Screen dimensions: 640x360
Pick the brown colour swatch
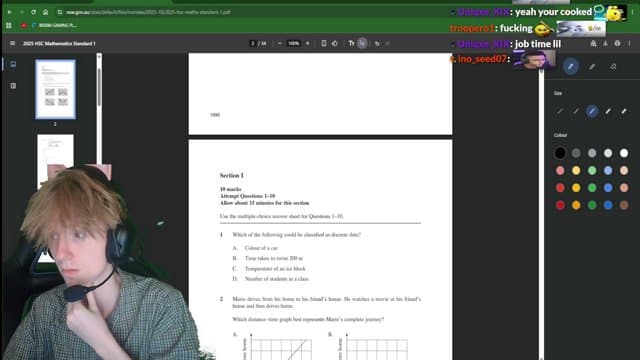[x=624, y=205]
